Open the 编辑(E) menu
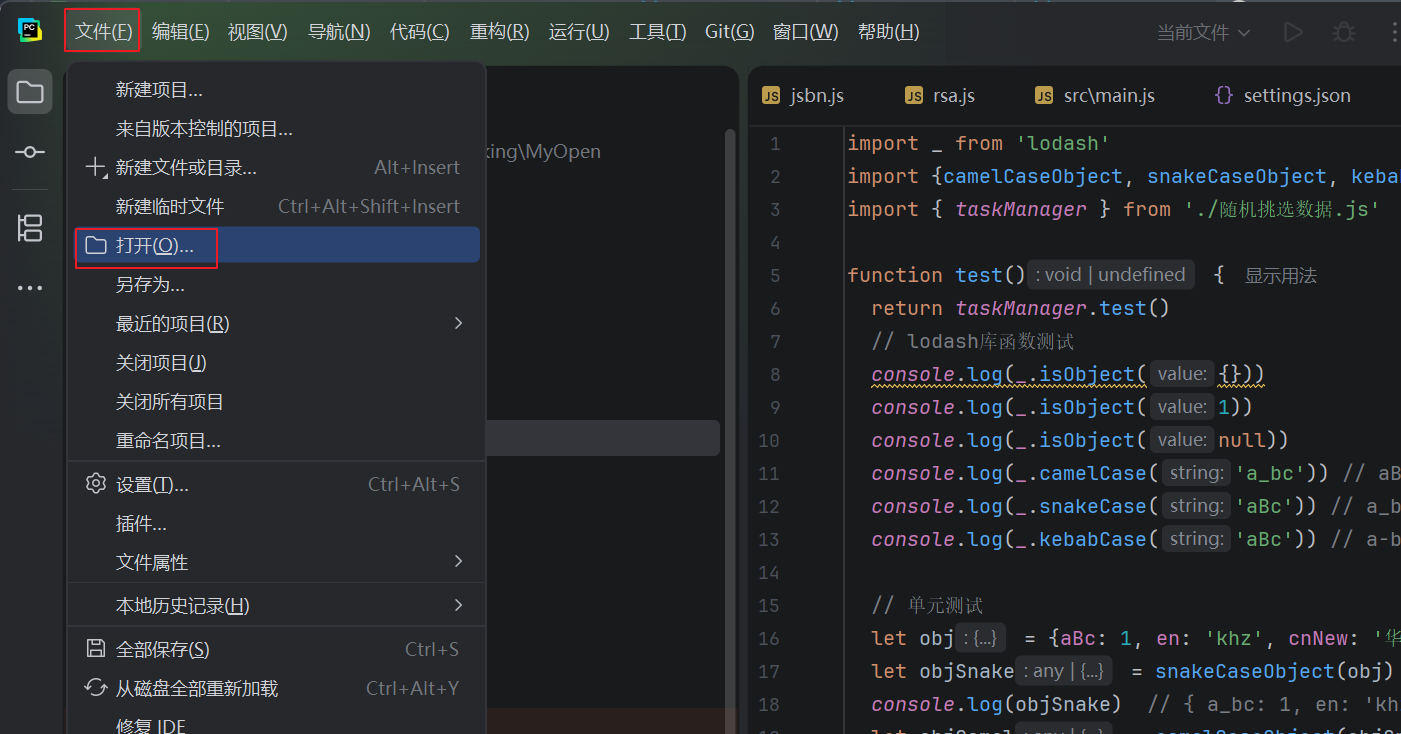Viewport: 1401px width, 734px height. pyautogui.click(x=180, y=32)
